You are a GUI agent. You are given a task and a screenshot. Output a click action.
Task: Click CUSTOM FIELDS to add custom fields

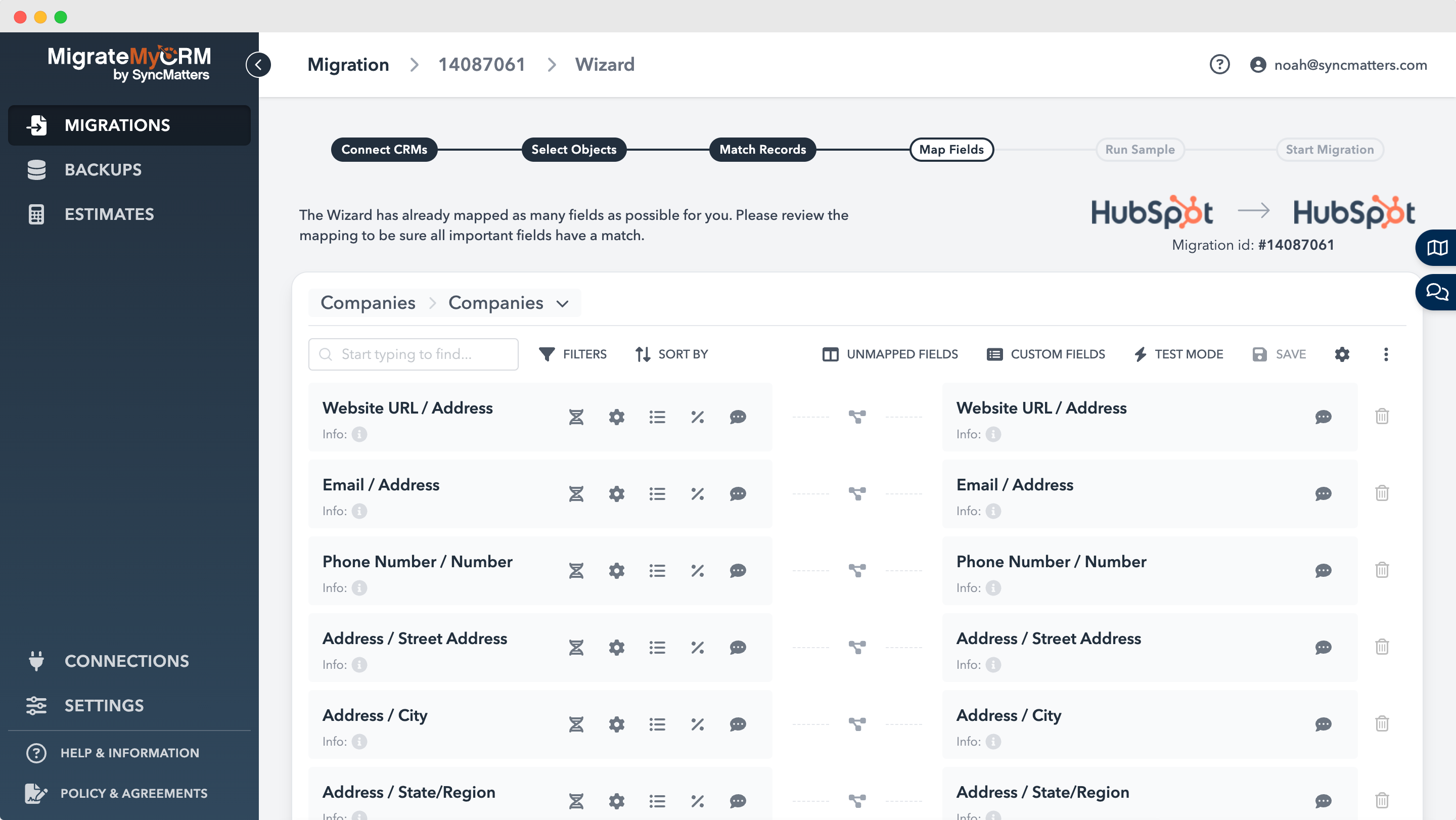coord(1046,354)
